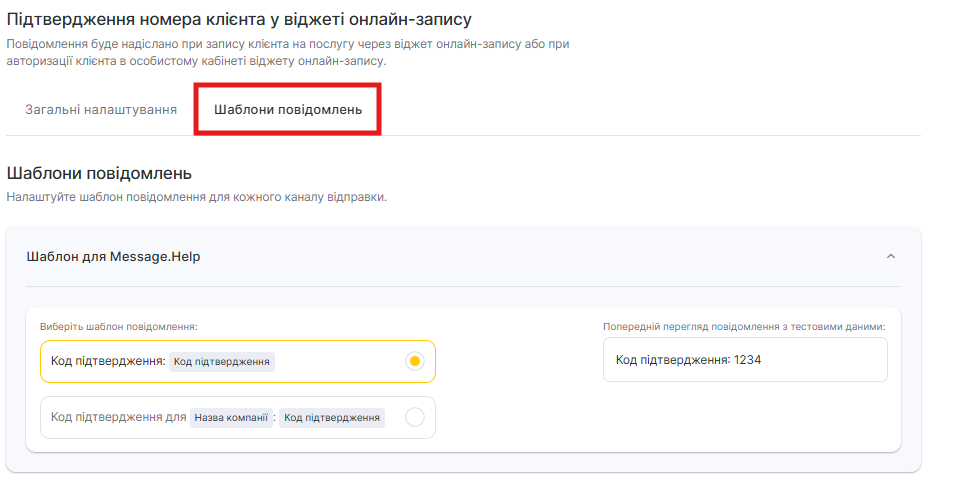Select the radio button for the company name template

pyautogui.click(x=415, y=417)
